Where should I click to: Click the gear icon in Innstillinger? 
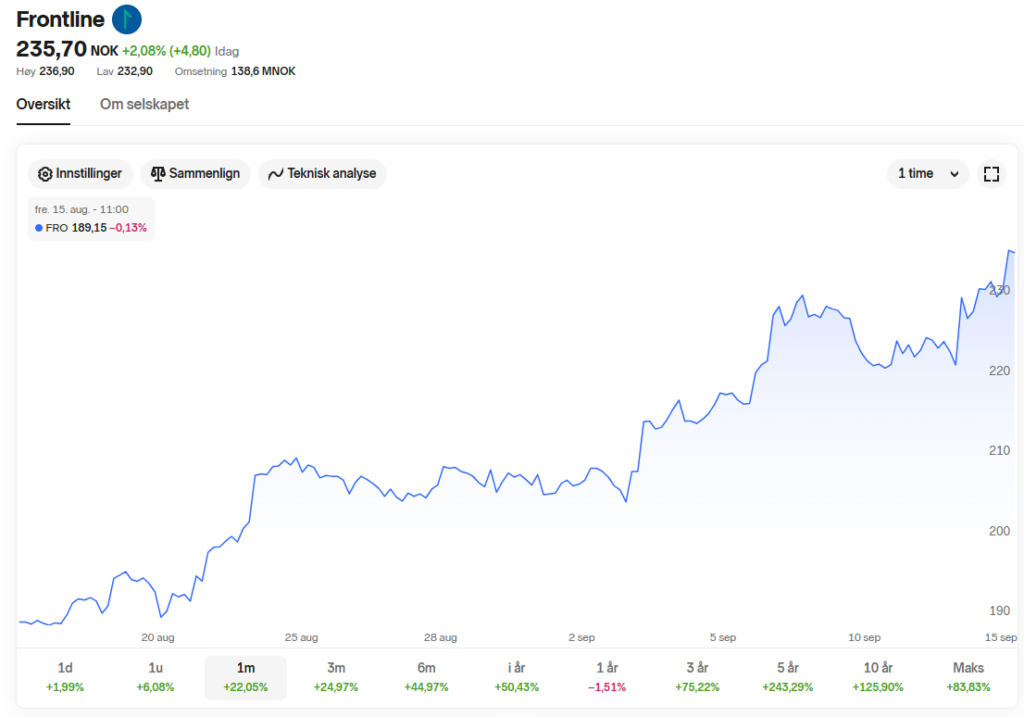[x=45, y=174]
